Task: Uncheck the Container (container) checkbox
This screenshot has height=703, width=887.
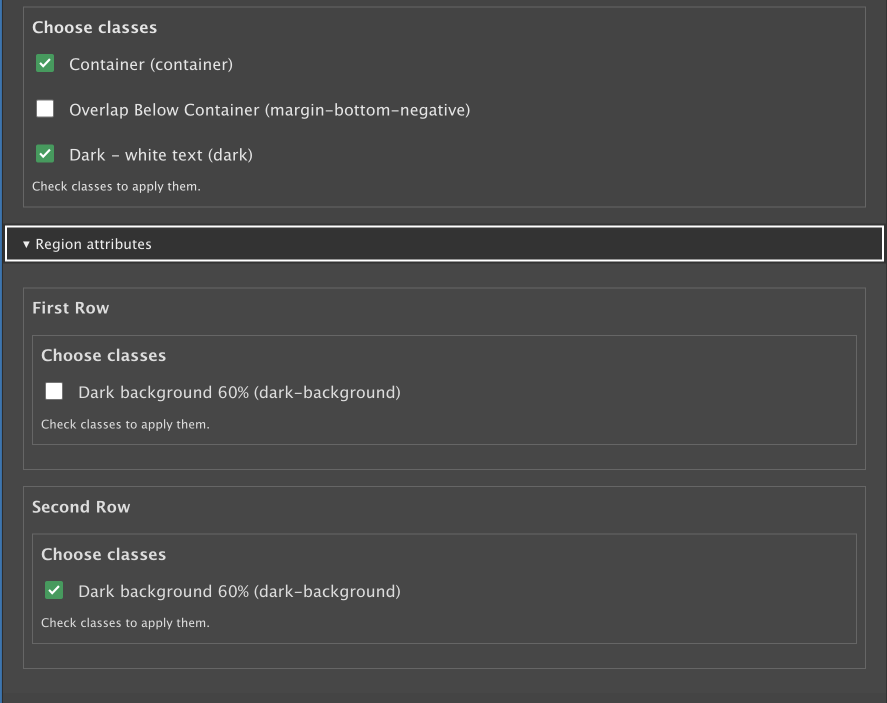Action: click(x=45, y=64)
